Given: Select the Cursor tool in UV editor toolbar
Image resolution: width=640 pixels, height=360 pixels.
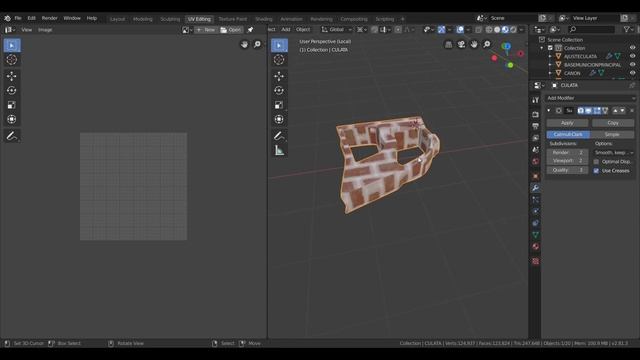Looking at the screenshot, I should pyautogui.click(x=11, y=60).
